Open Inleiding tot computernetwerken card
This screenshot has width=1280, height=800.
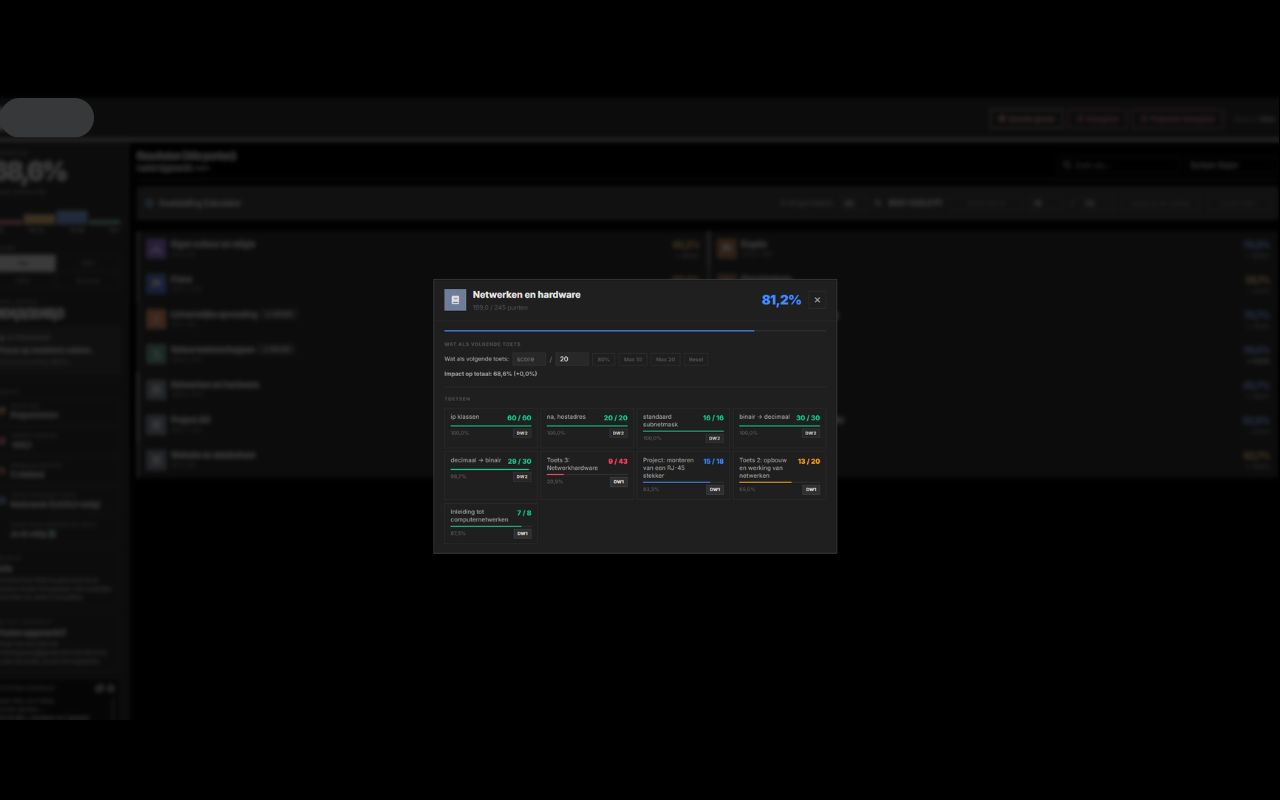click(x=491, y=523)
